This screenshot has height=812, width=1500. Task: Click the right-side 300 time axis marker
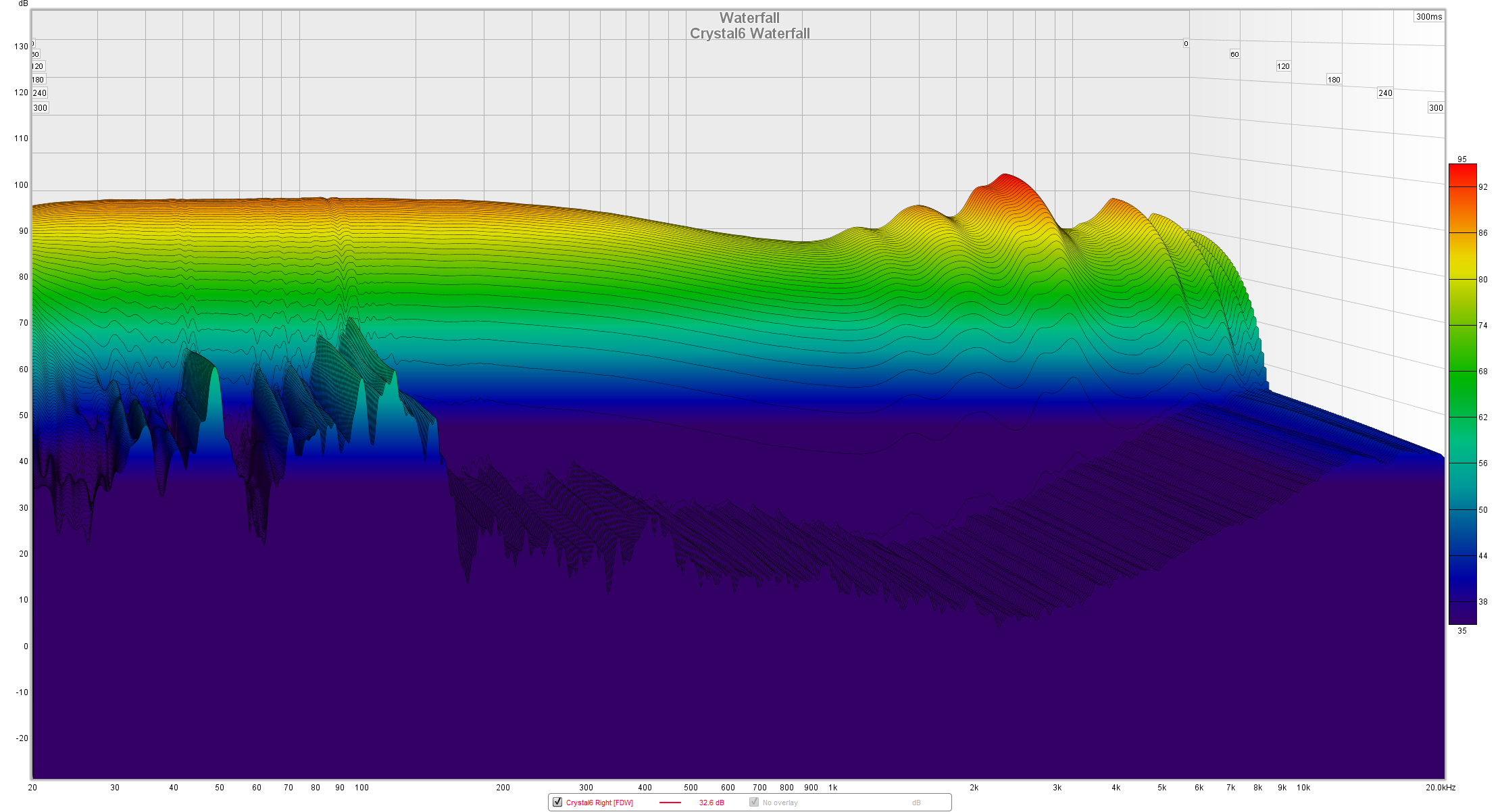click(x=1436, y=108)
